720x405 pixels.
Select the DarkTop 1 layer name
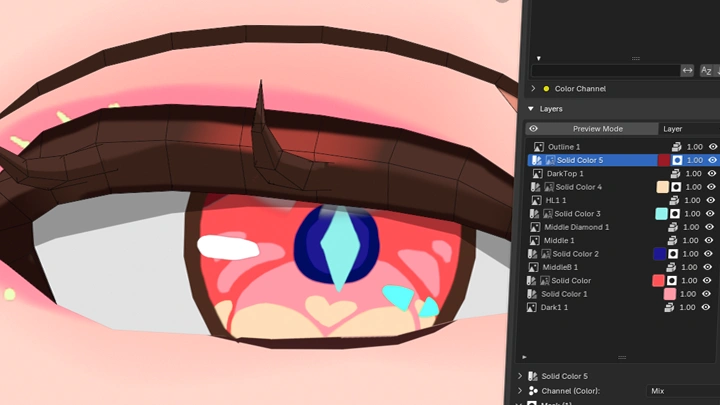pos(565,174)
